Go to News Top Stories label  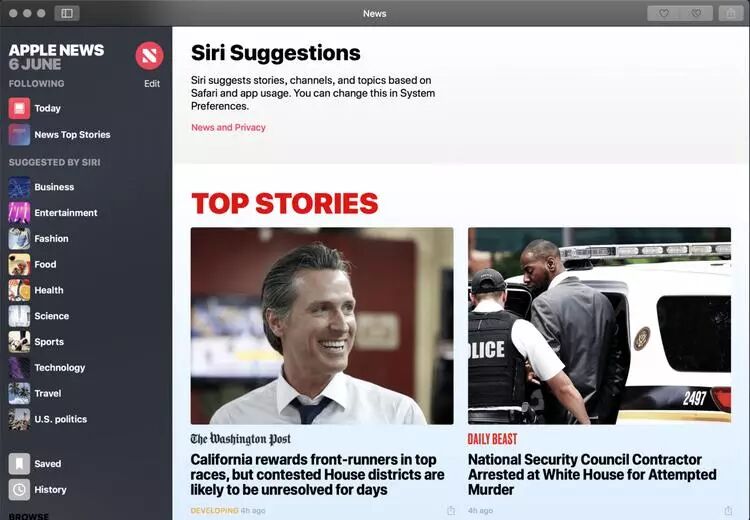pos(72,134)
